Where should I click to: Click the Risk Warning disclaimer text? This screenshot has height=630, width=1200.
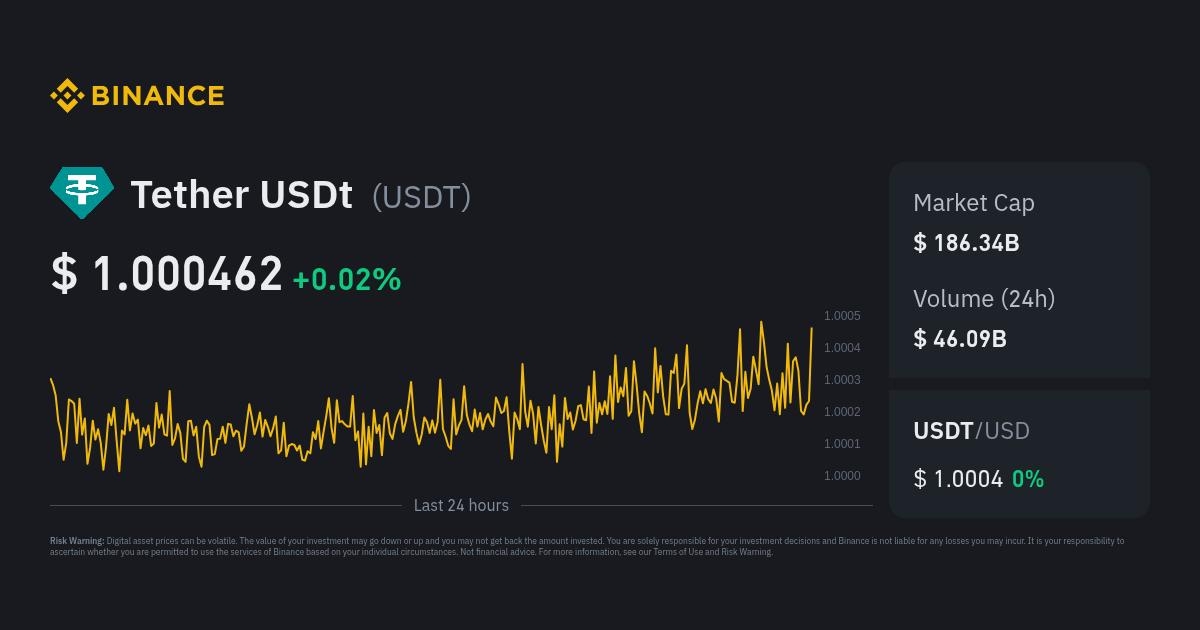587,546
